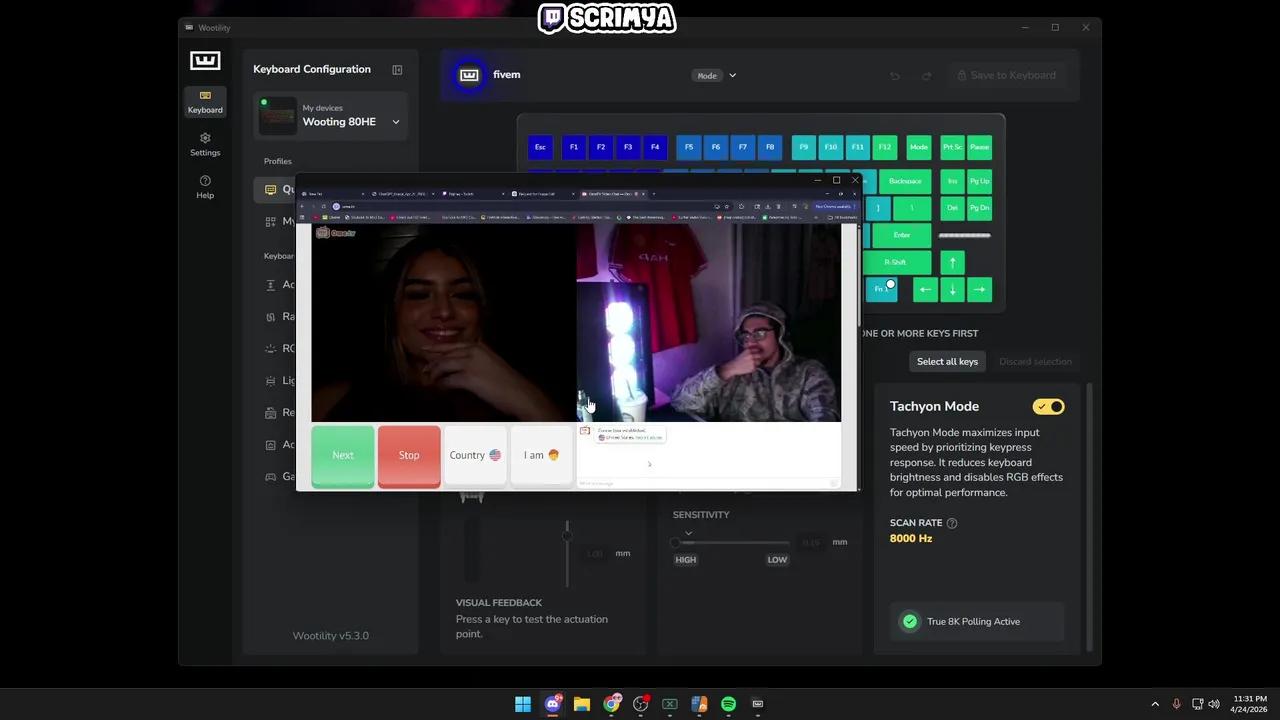Click the ome.tv chat message field

tap(708, 483)
